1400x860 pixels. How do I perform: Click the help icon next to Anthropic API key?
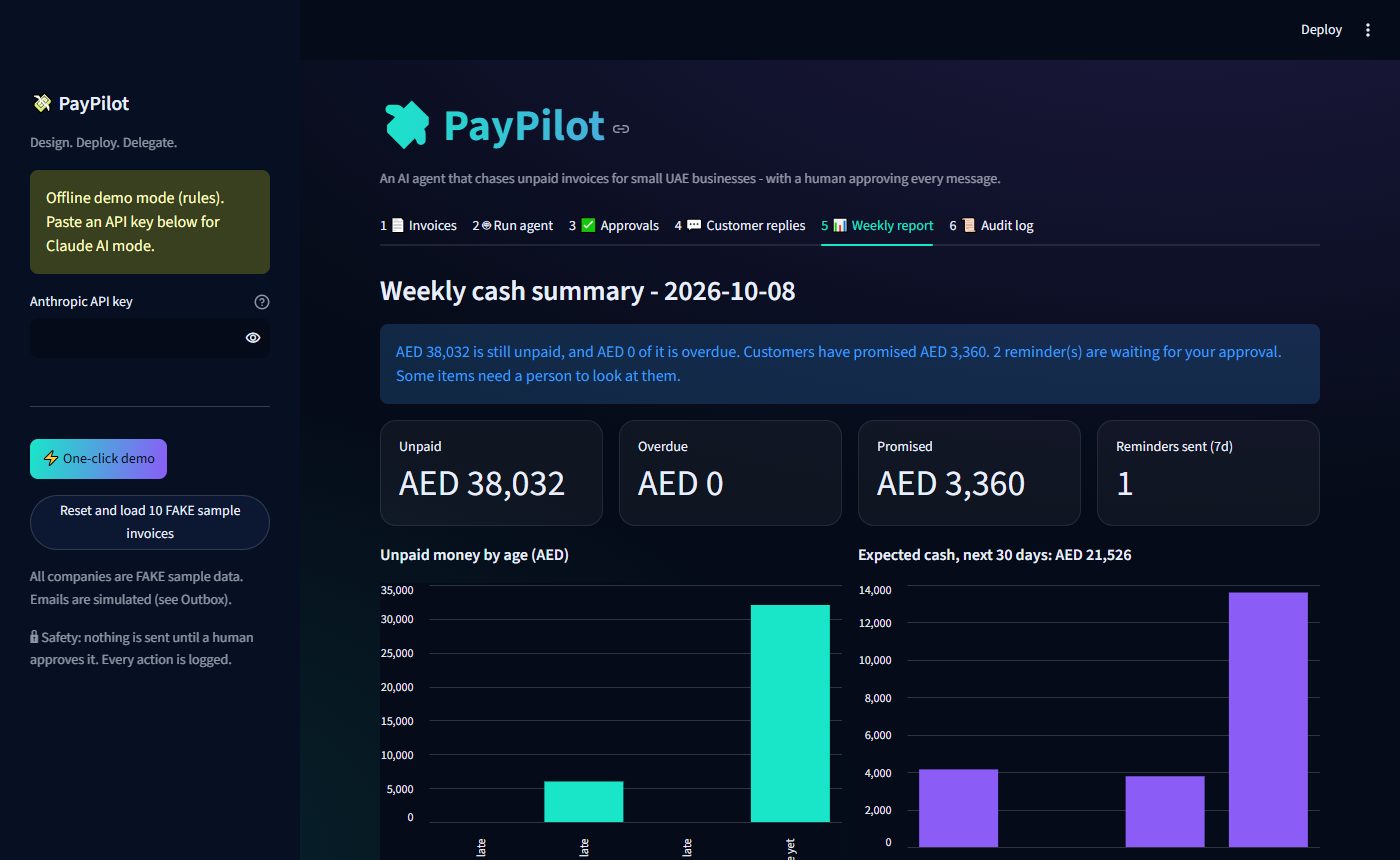[x=262, y=302]
